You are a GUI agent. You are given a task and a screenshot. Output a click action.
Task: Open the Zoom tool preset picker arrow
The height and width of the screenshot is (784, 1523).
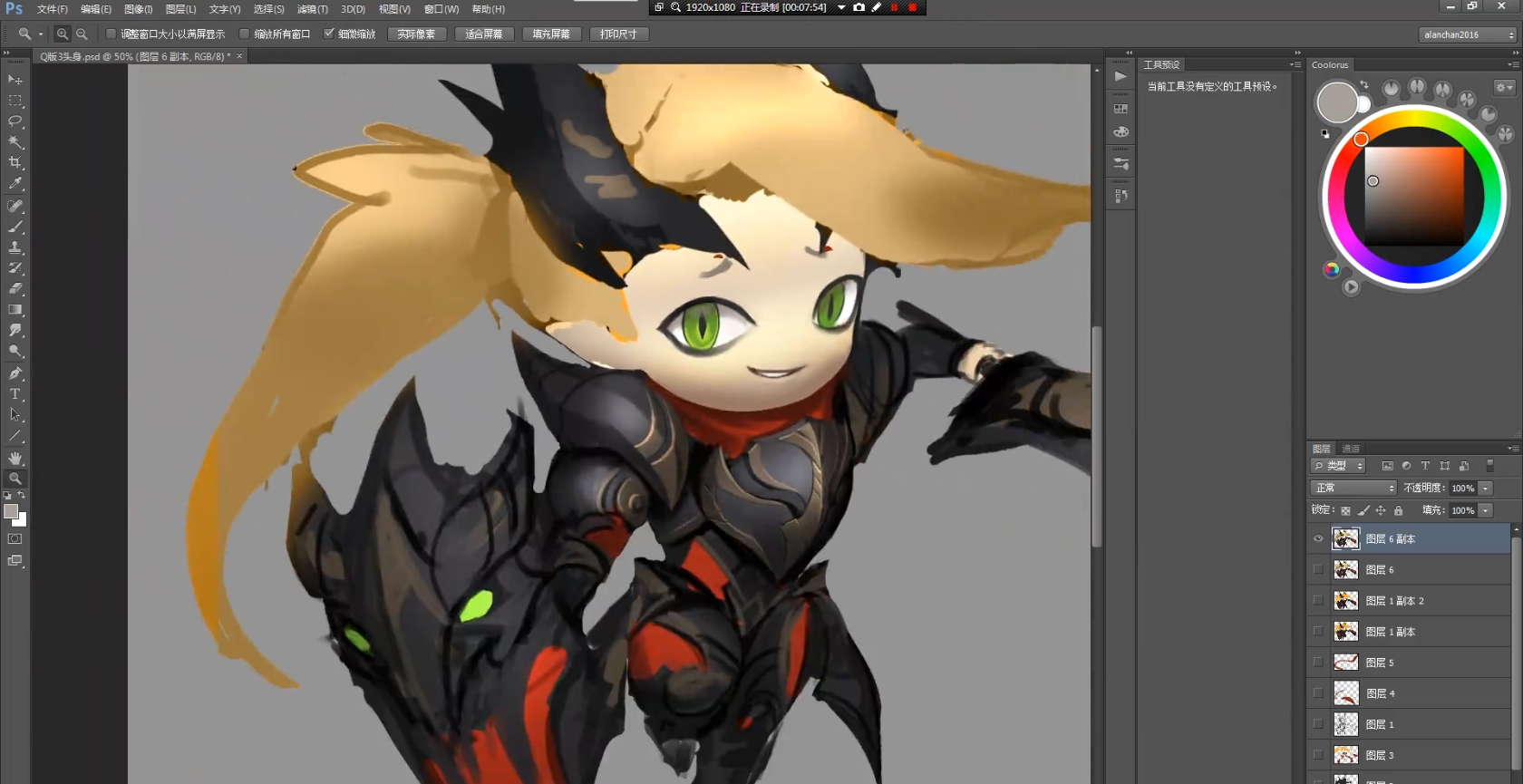pyautogui.click(x=41, y=34)
